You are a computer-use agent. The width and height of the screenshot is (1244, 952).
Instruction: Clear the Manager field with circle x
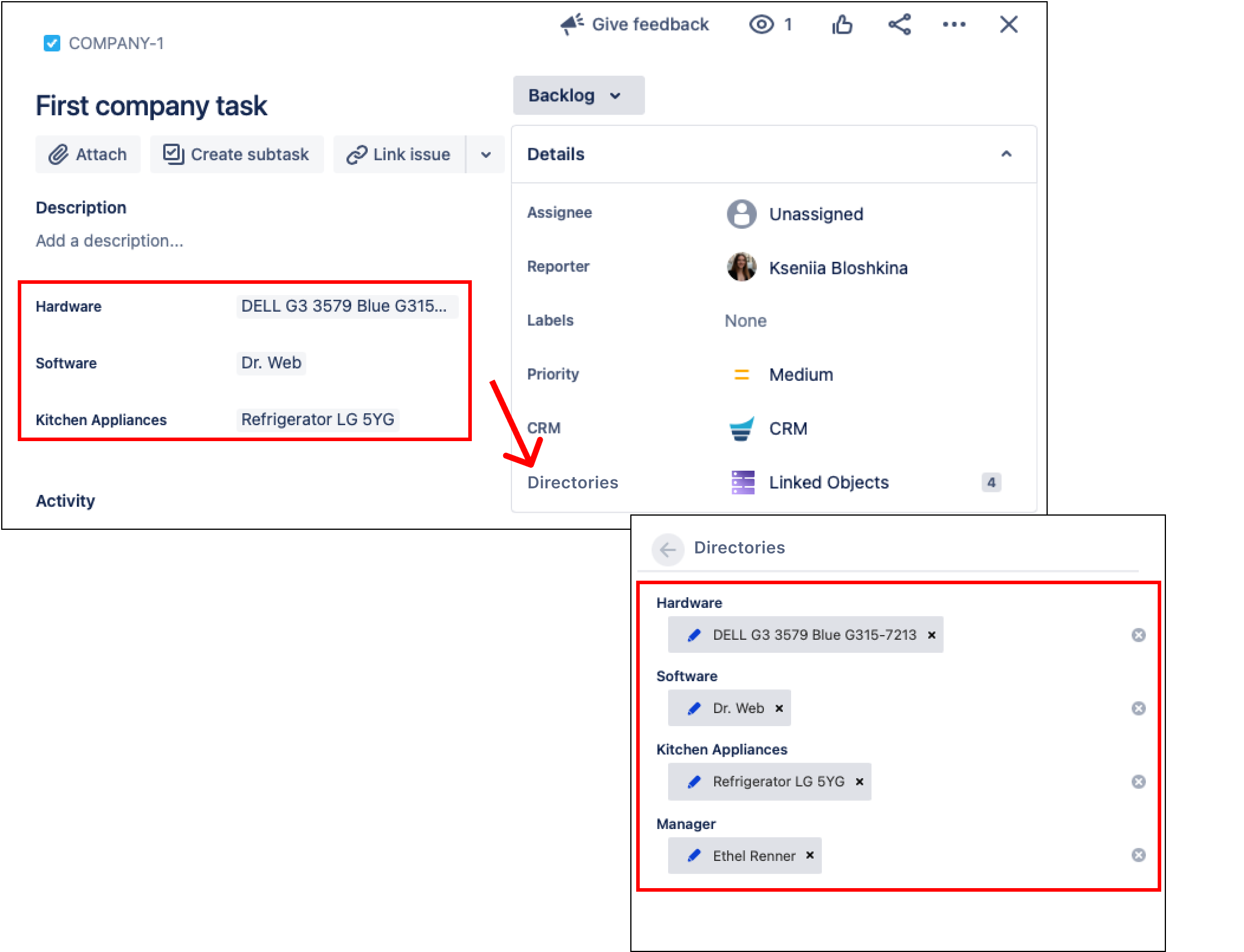click(x=1138, y=855)
